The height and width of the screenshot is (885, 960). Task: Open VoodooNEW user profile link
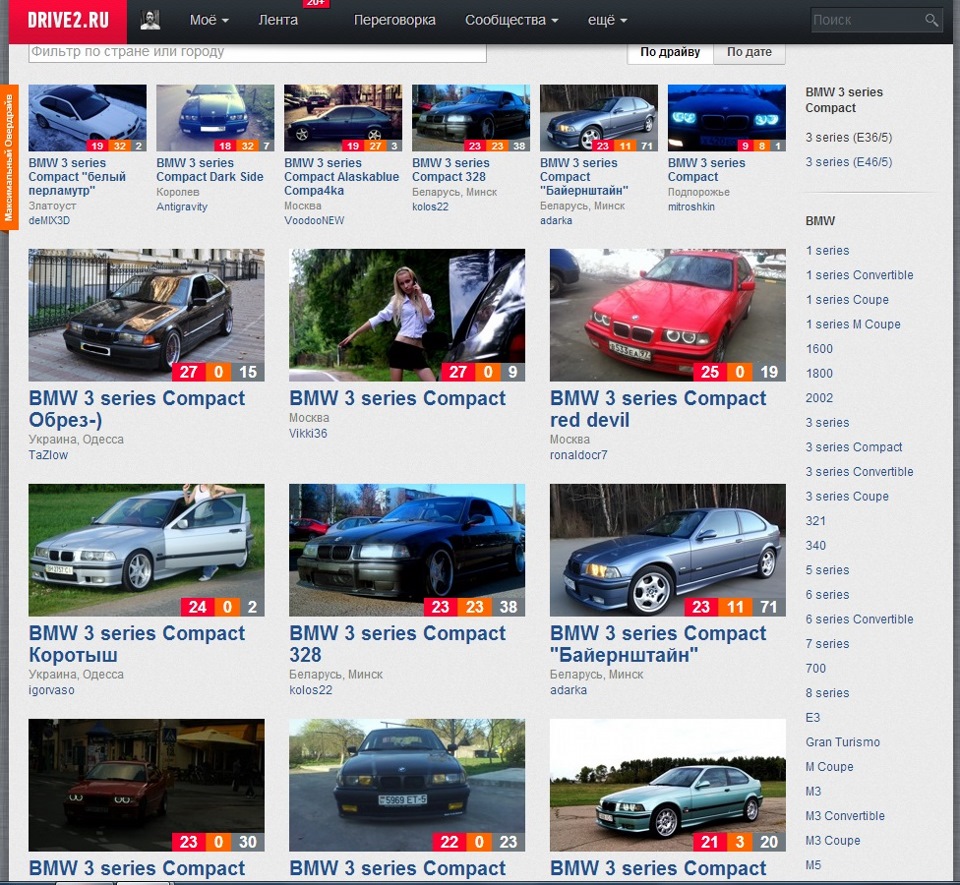(314, 220)
